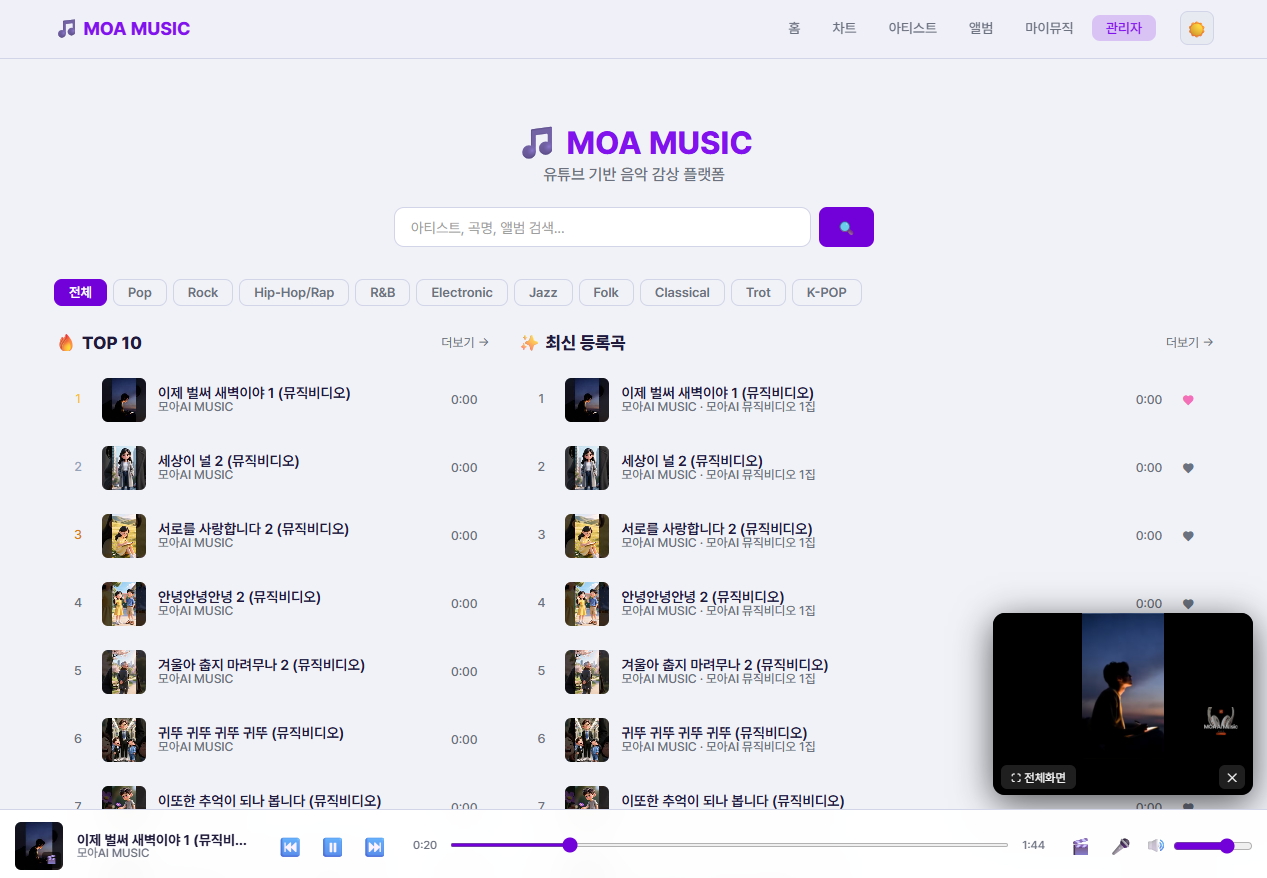Click TOP 10 thumbnail for 겨울아 춥지 마려무나 2
Viewport: 1267px width, 878px height.
(124, 672)
